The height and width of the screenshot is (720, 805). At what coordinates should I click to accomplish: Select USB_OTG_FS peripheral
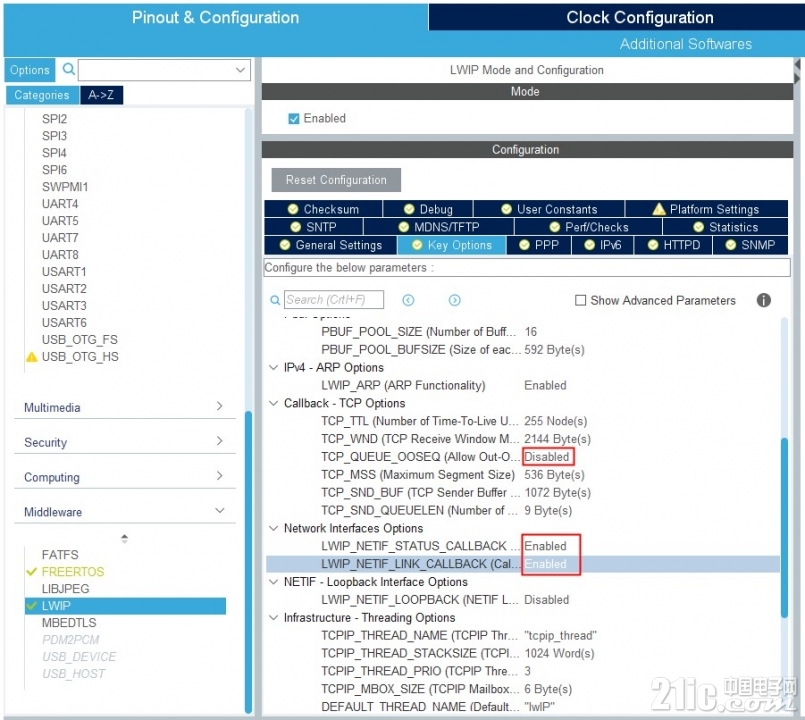point(80,339)
